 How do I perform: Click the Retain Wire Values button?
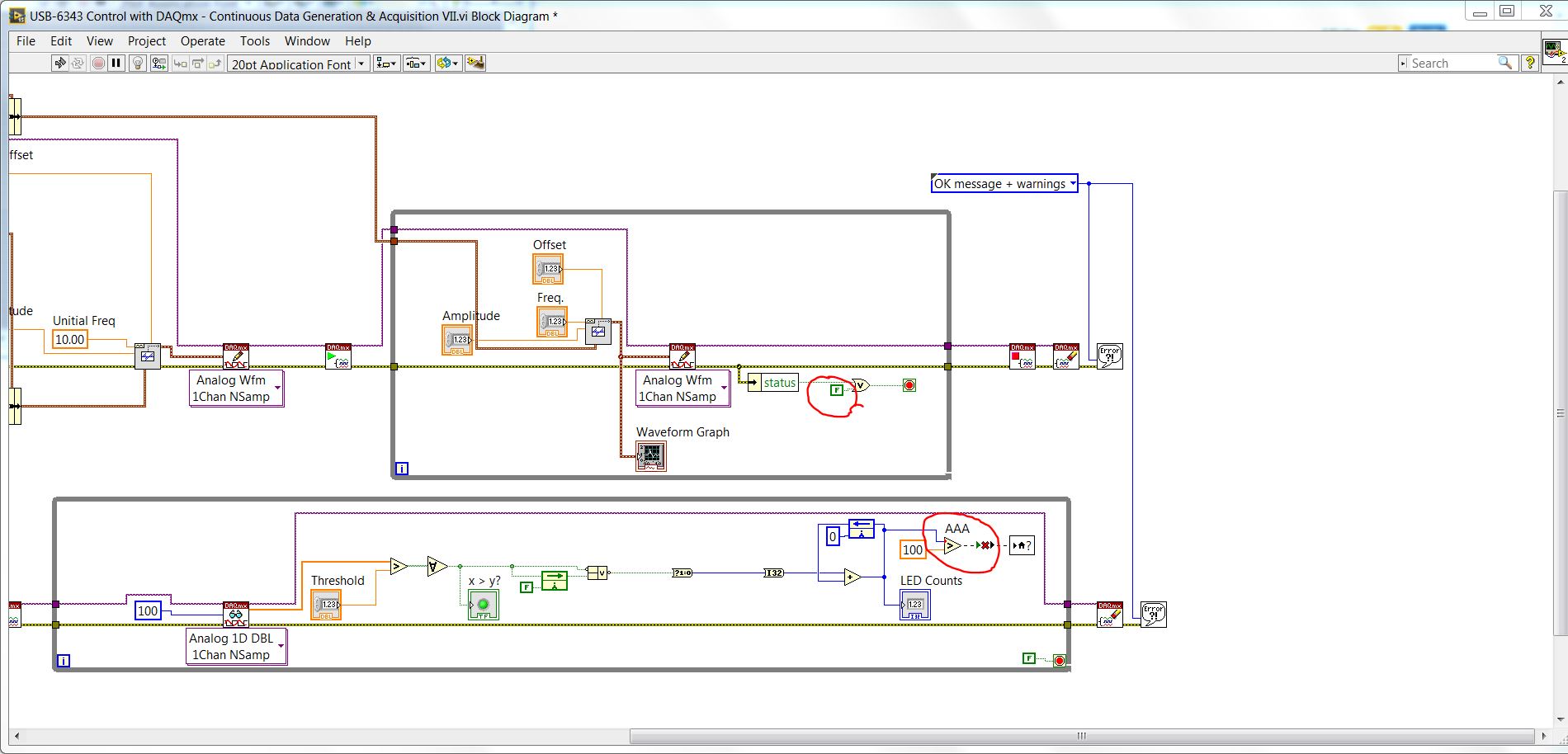point(158,64)
